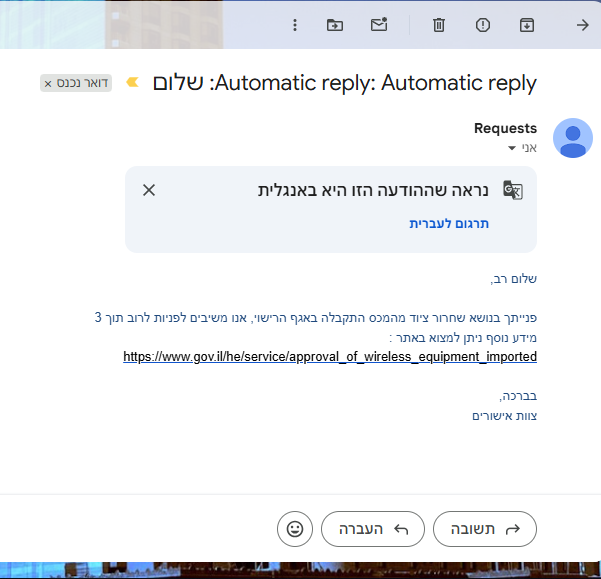The image size is (601, 579).
Task: Click the signature צוות אישורים
Action: click(504, 416)
